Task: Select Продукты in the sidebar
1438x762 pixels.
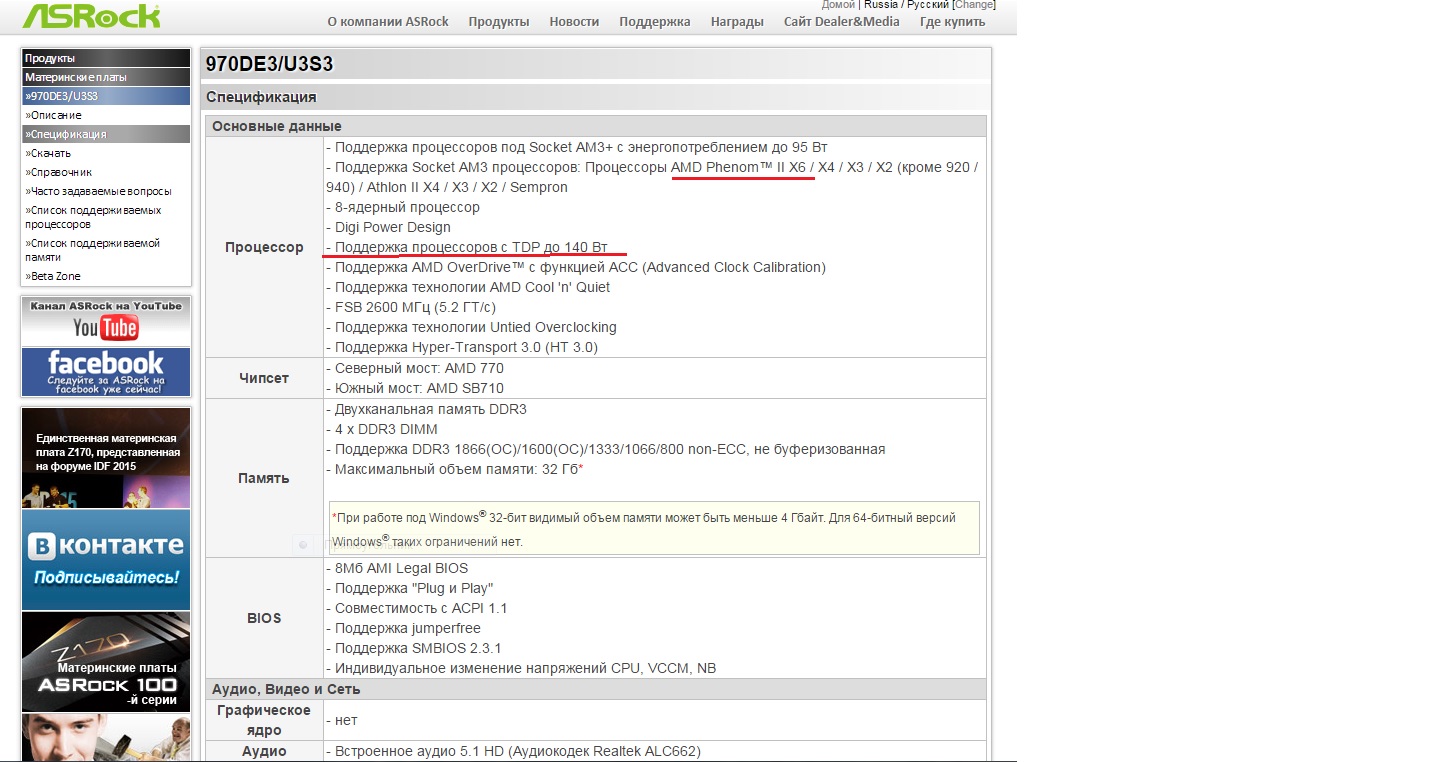Action: click(106, 58)
